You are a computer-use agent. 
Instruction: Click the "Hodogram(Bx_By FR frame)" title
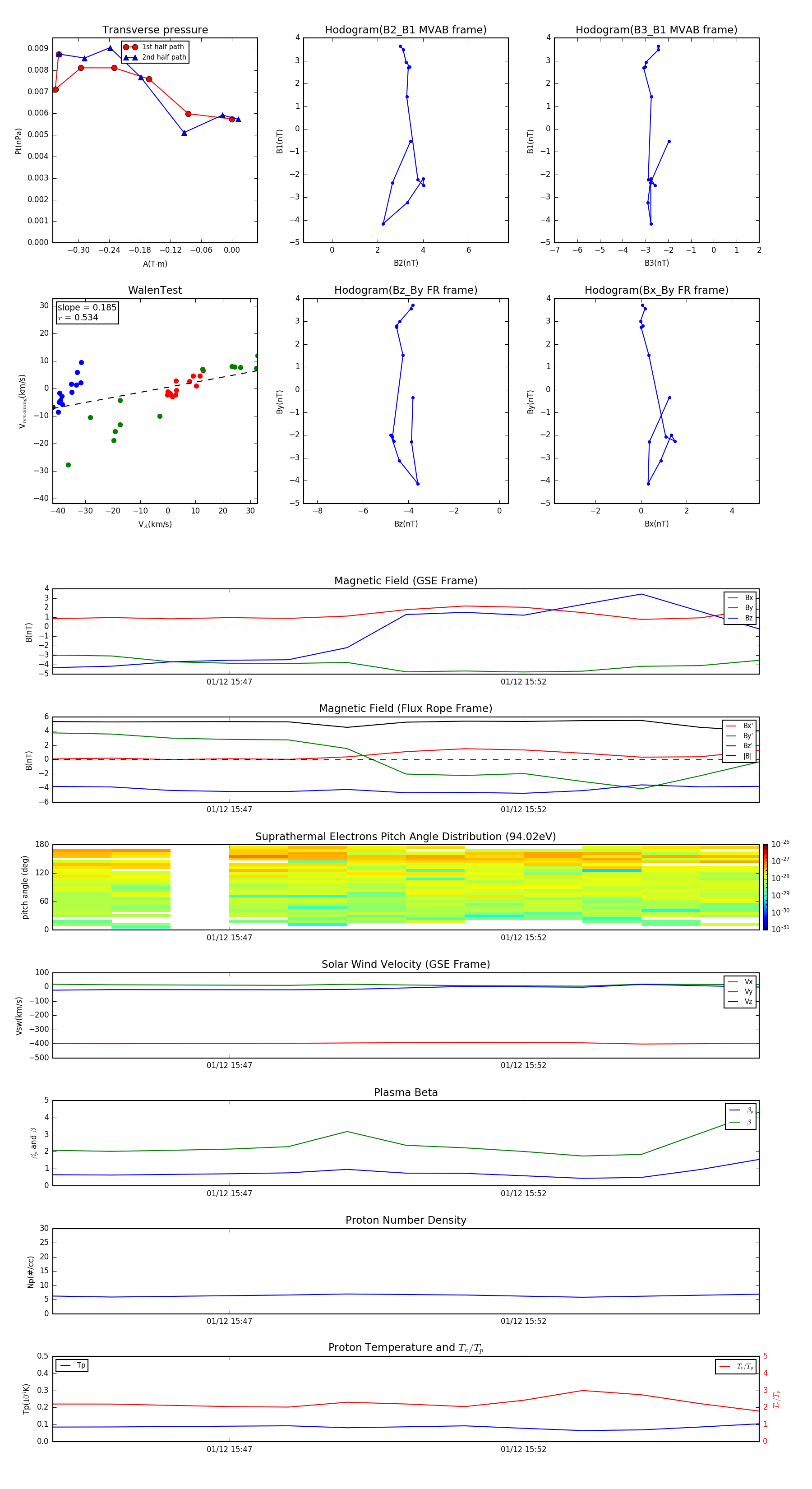click(656, 290)
